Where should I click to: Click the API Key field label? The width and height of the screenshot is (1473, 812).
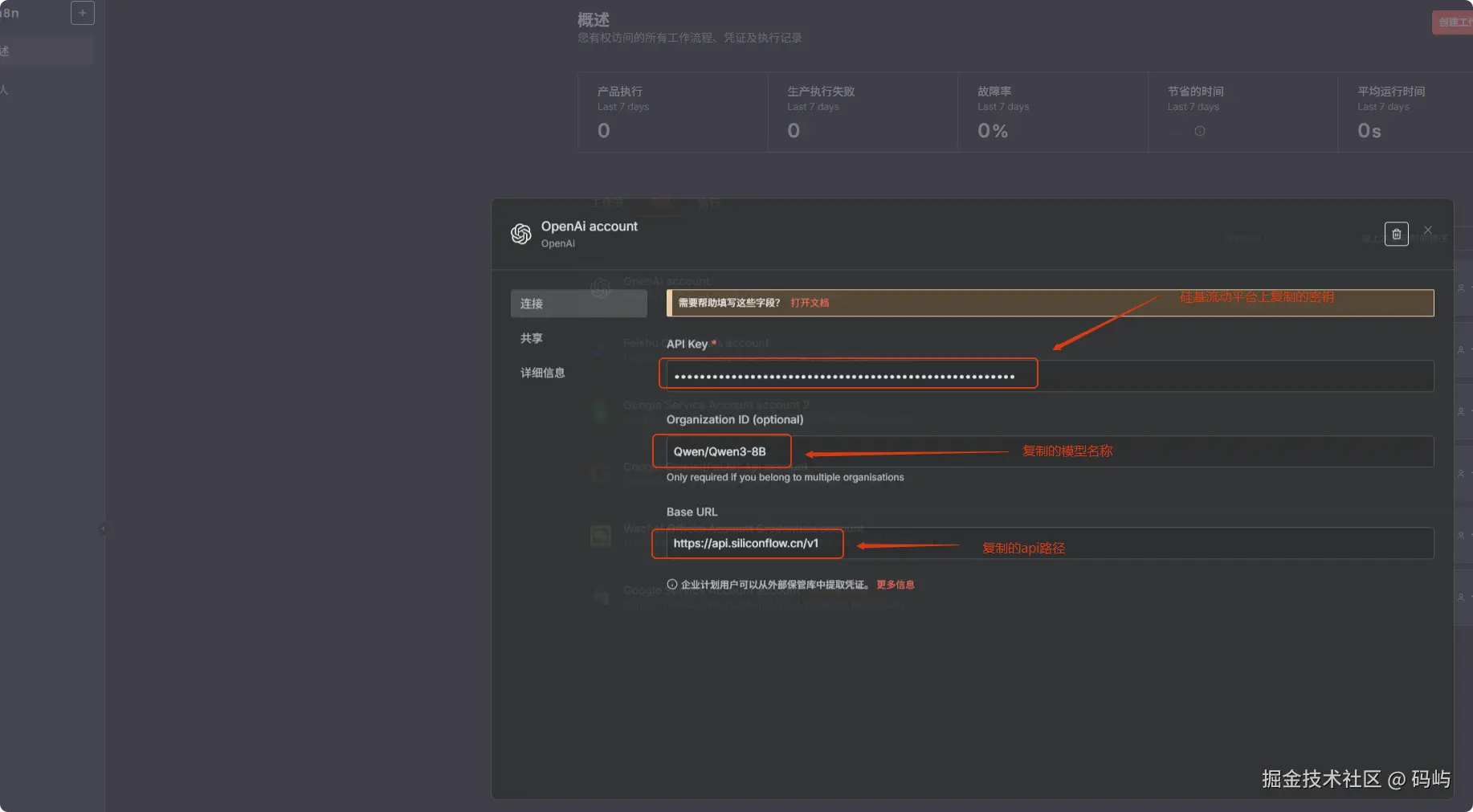[688, 344]
